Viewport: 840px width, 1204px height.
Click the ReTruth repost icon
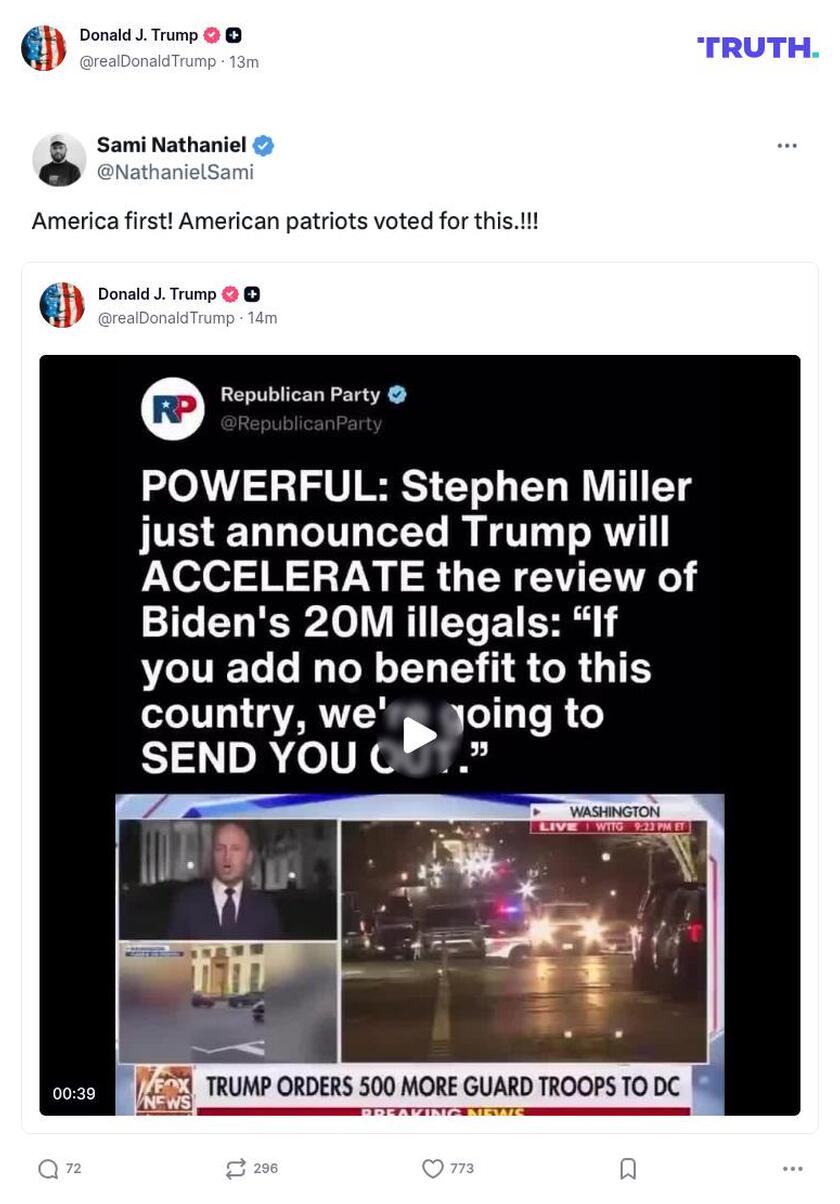236,1168
